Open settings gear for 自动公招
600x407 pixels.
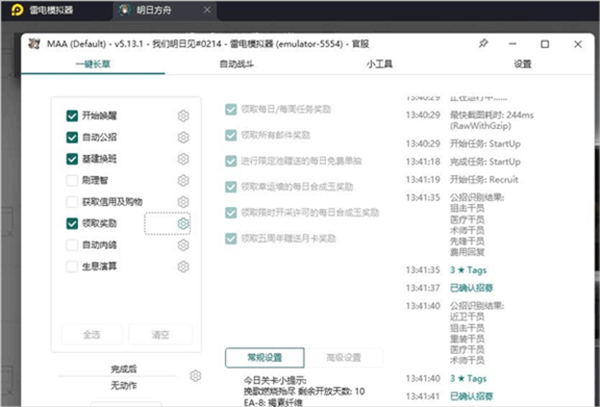[x=183, y=138]
